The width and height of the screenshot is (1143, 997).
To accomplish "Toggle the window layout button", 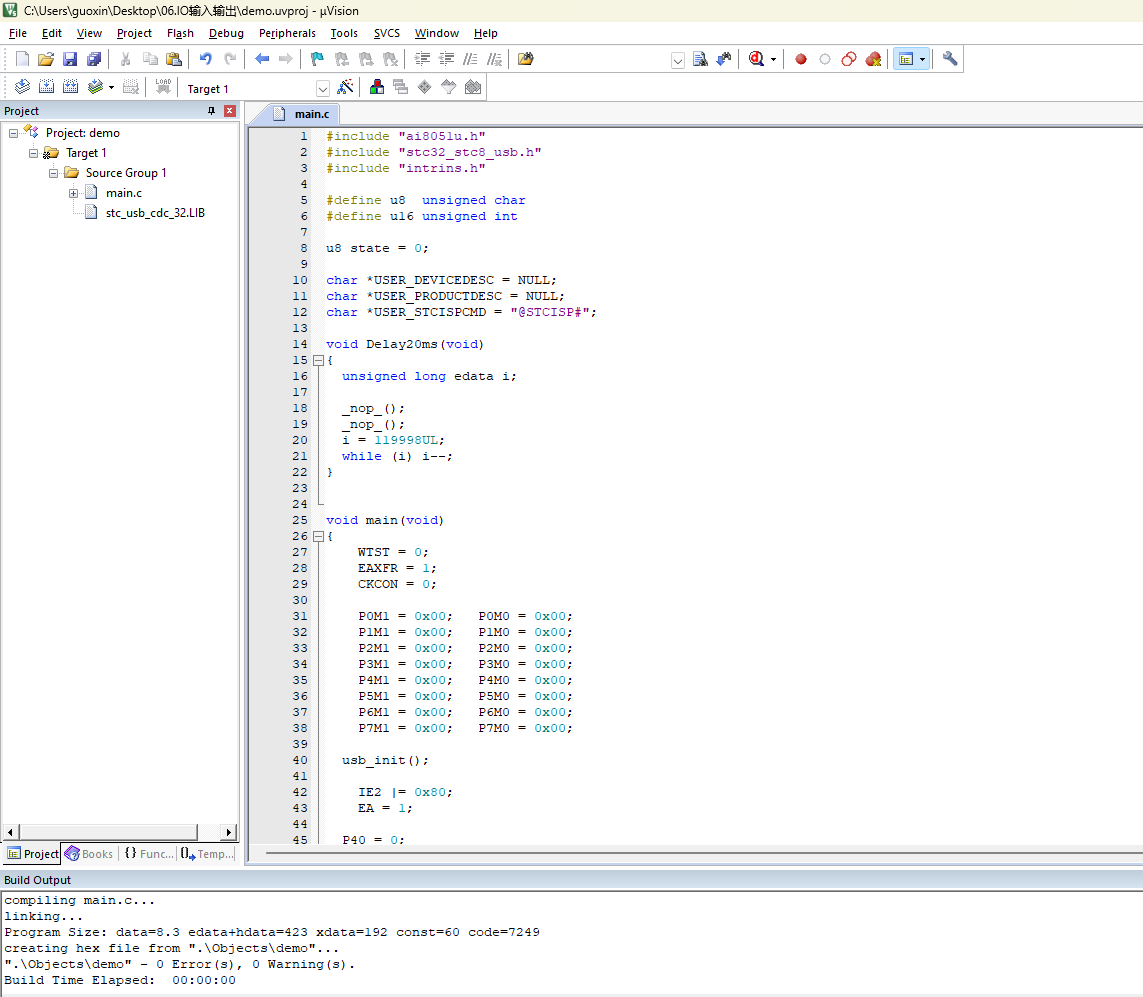I will pos(905,59).
